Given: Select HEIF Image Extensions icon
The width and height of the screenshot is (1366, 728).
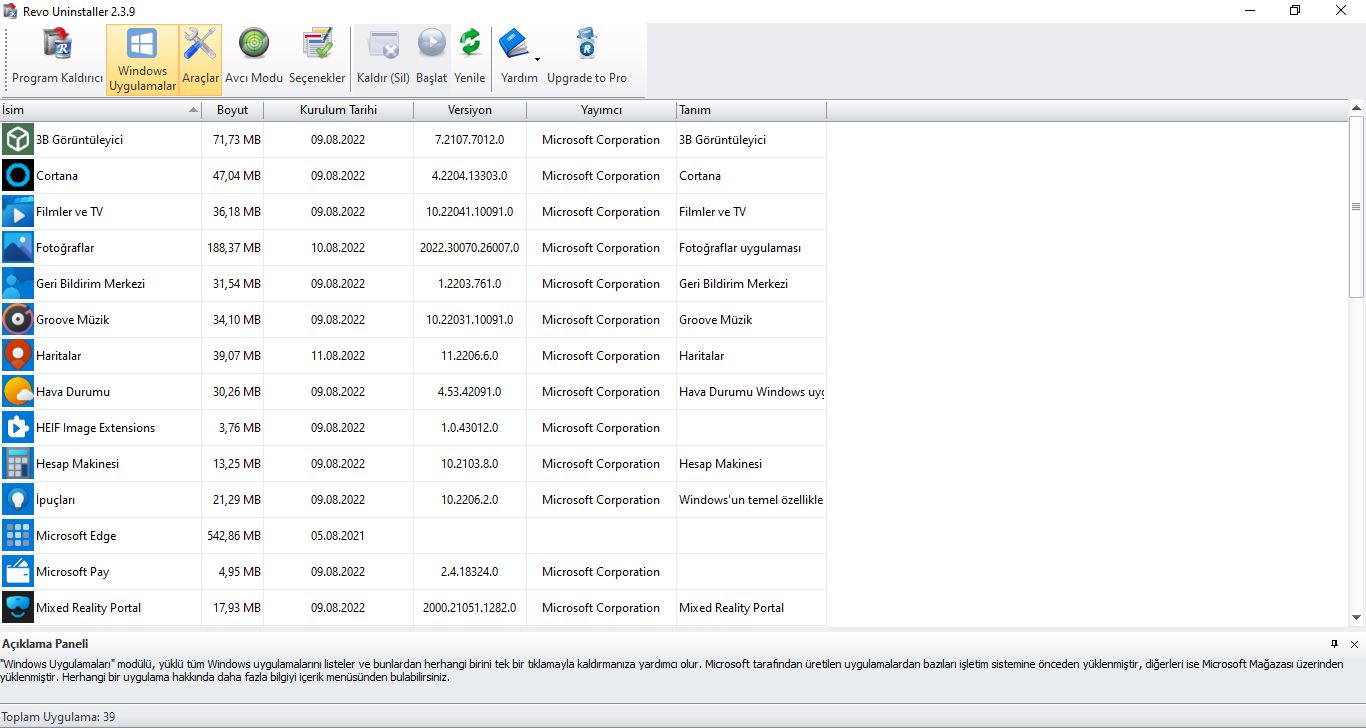Looking at the screenshot, I should pos(18,428).
